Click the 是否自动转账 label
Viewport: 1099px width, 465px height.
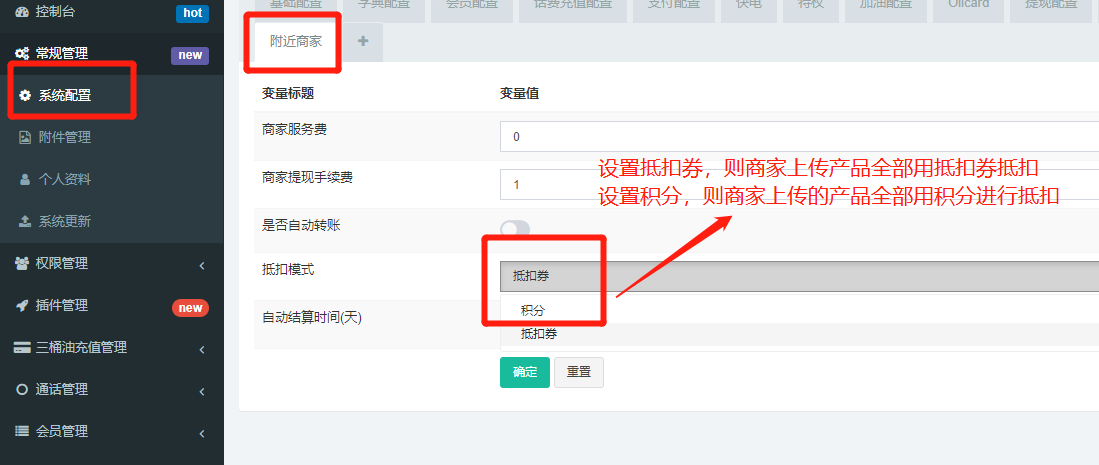coord(301,225)
